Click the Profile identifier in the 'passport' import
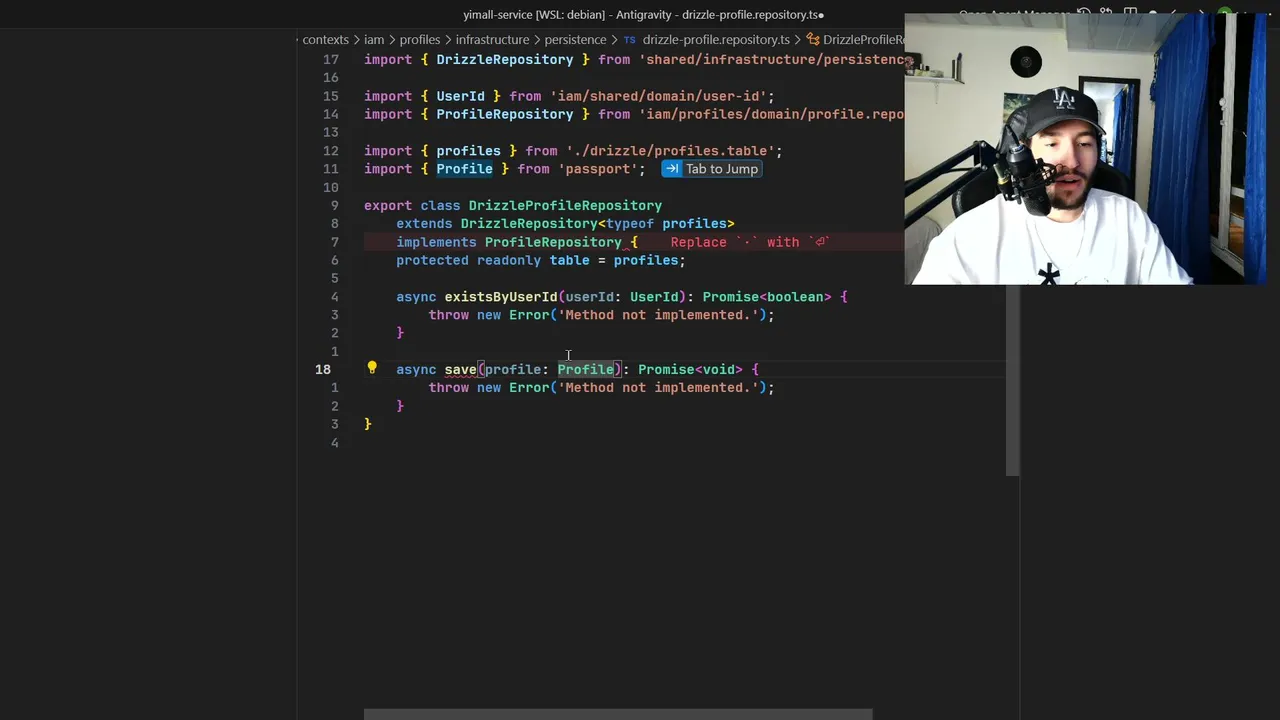 point(464,169)
